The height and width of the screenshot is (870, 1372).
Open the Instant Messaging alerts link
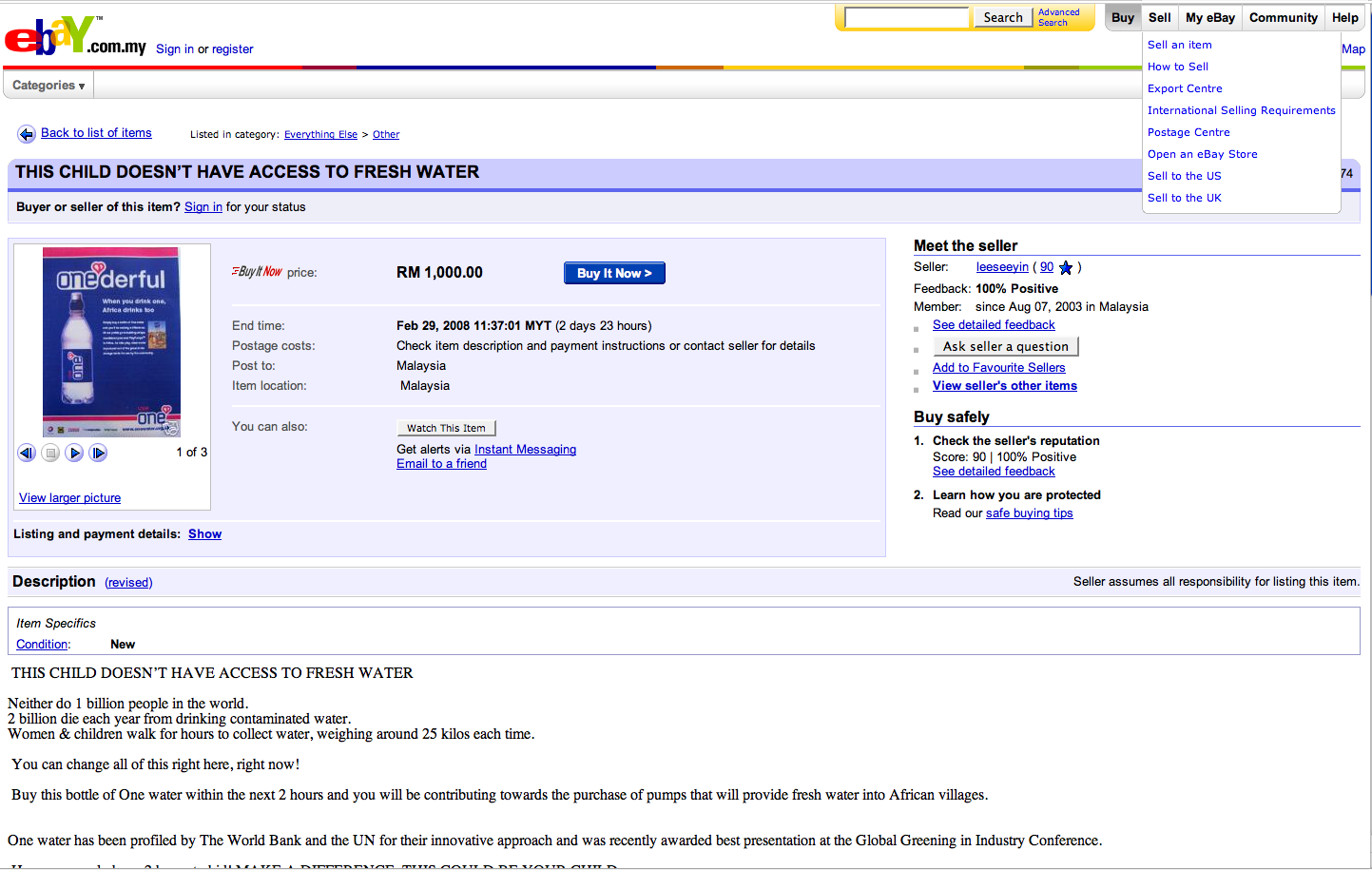coord(525,450)
